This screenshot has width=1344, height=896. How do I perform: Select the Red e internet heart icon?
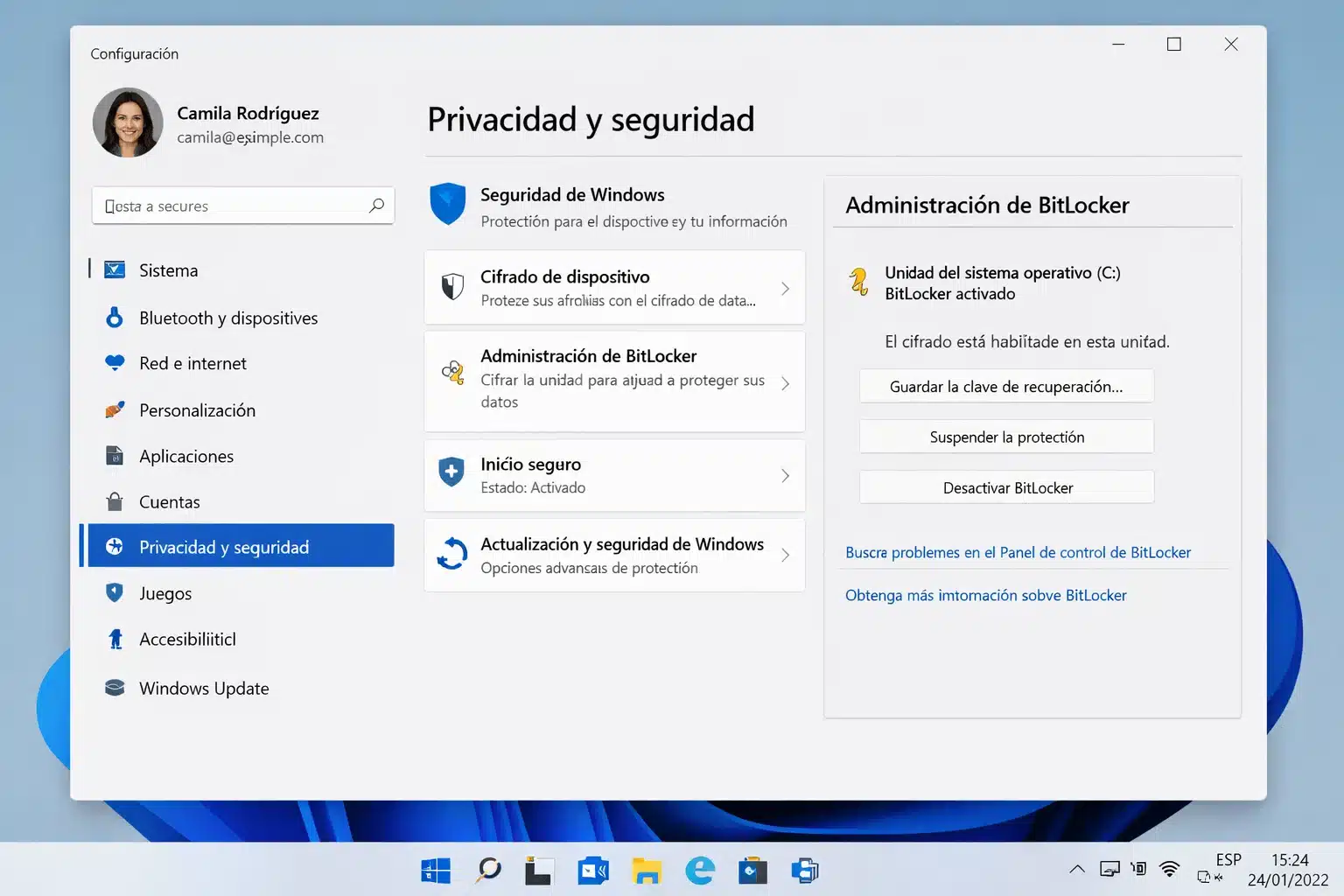click(115, 363)
